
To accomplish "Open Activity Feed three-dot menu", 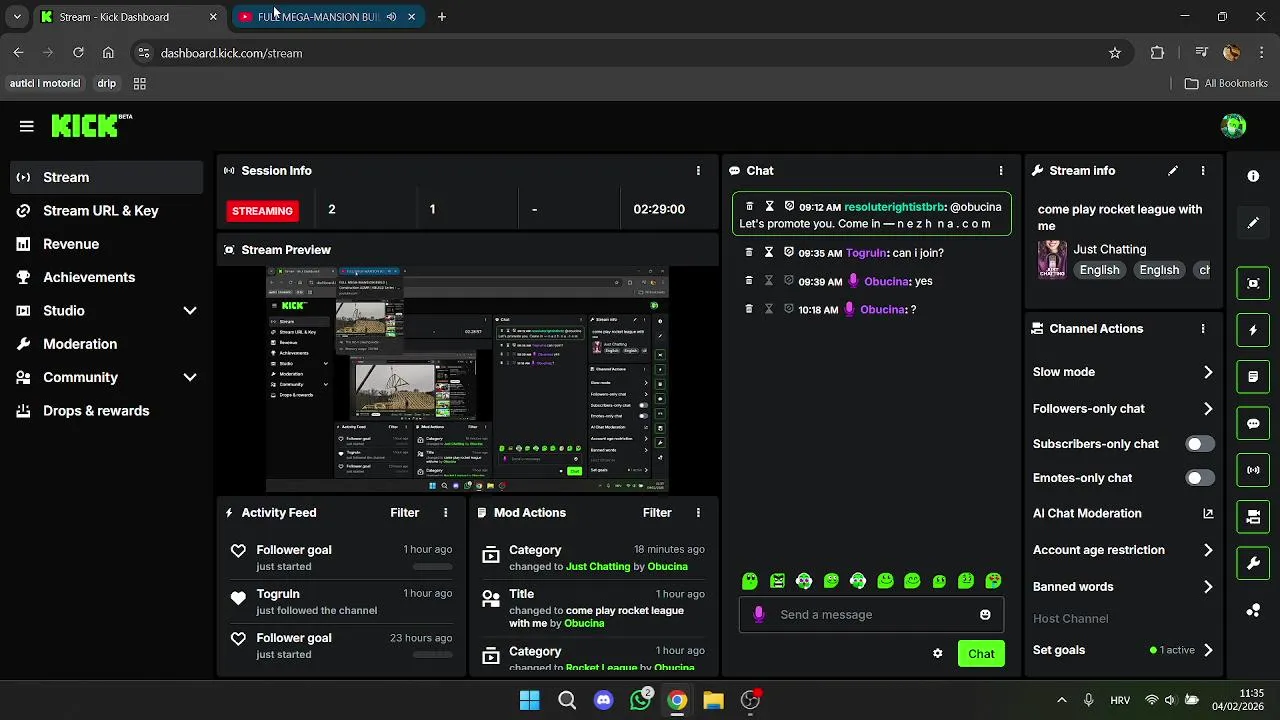I will pos(446,513).
